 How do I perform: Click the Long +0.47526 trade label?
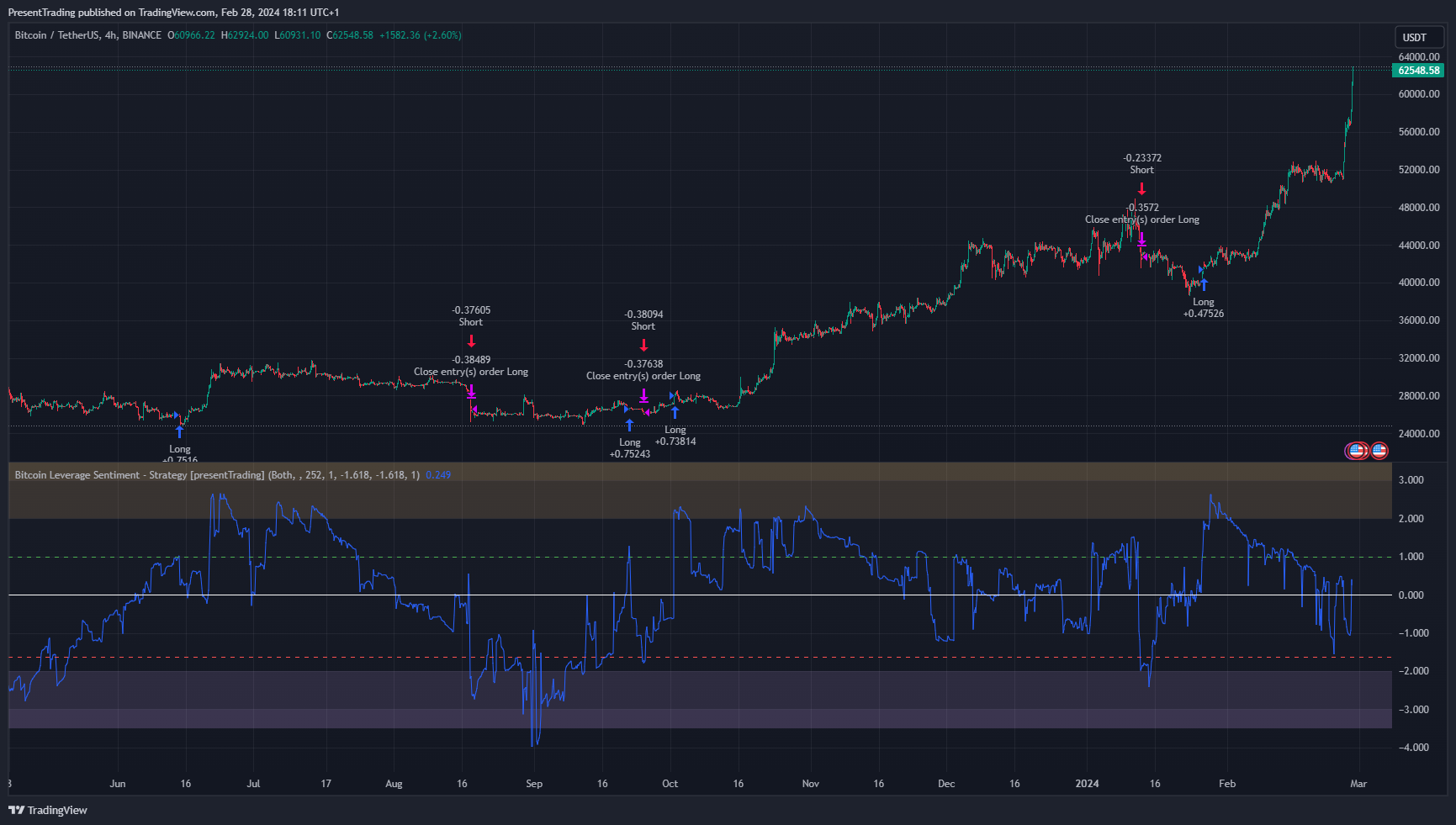[1204, 308]
